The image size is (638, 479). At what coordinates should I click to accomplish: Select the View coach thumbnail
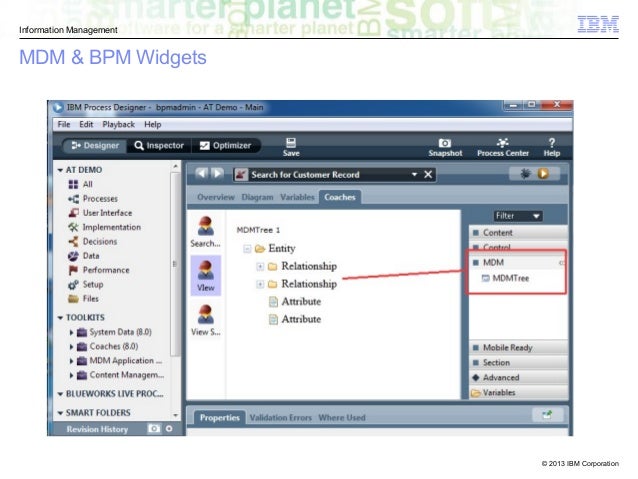tap(205, 276)
